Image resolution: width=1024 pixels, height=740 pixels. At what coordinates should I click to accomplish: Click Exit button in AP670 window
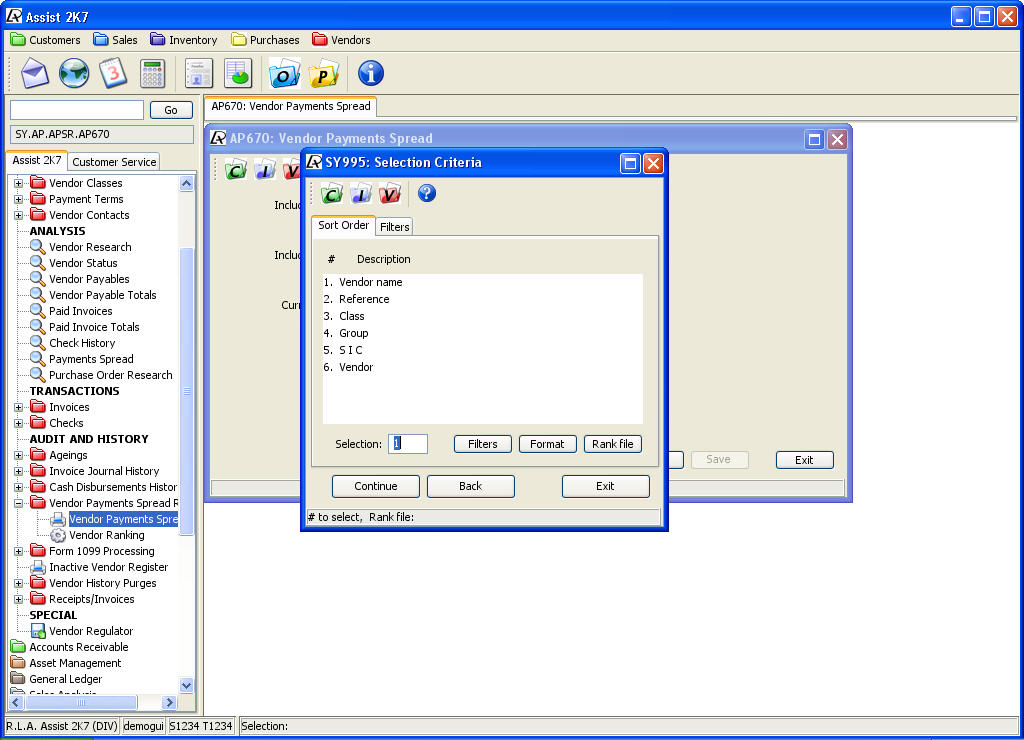click(x=805, y=460)
